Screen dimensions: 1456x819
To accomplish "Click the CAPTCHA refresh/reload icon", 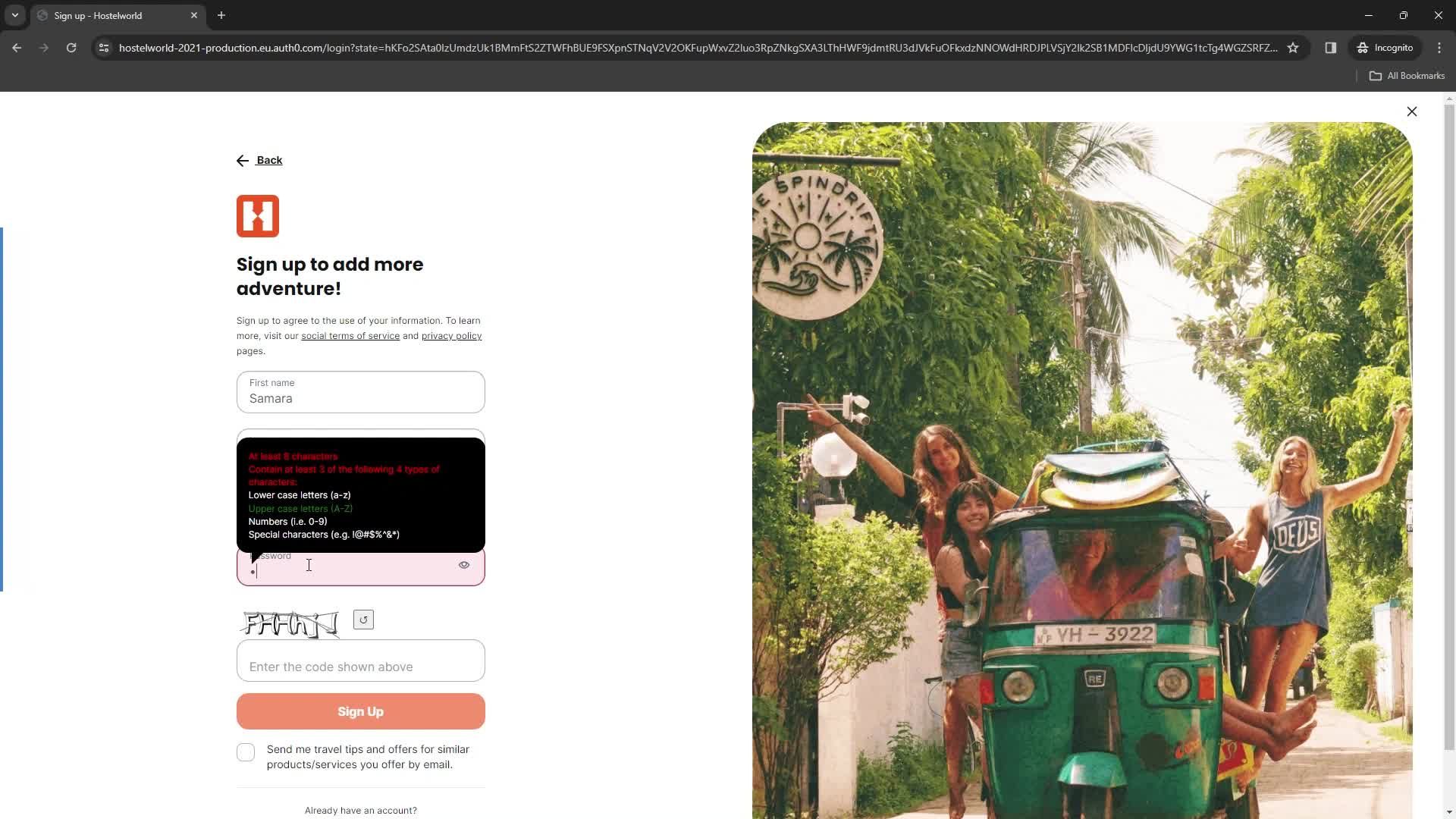I will 363,620.
